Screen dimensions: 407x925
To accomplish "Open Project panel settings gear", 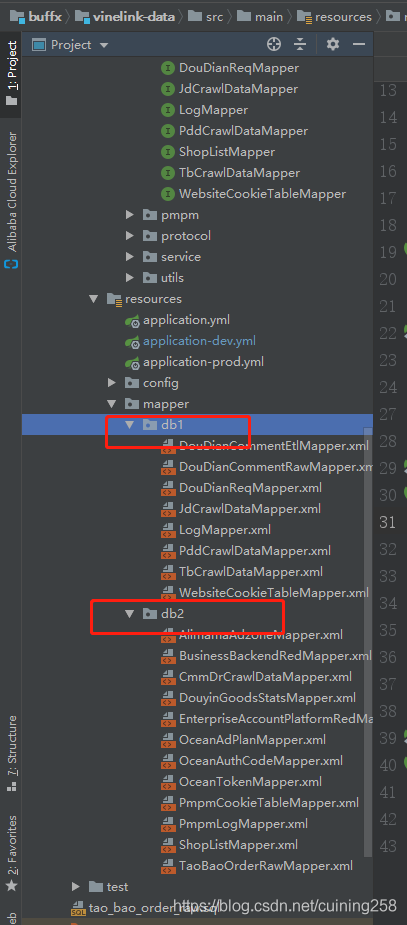I will 333,44.
